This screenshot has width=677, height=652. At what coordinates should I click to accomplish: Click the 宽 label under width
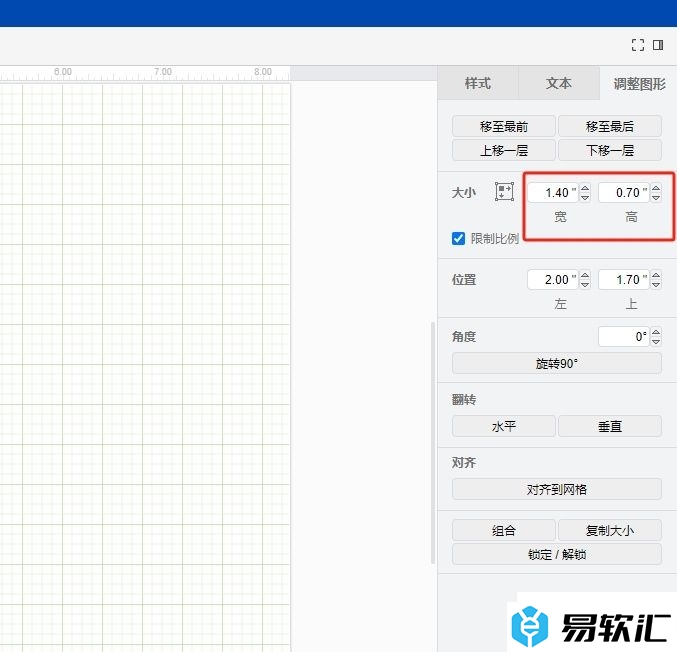pos(560,216)
